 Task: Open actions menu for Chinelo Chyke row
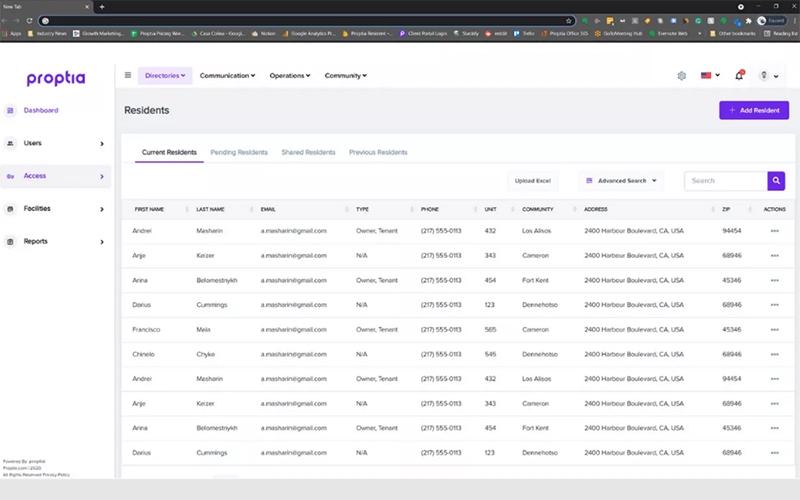[x=774, y=354]
